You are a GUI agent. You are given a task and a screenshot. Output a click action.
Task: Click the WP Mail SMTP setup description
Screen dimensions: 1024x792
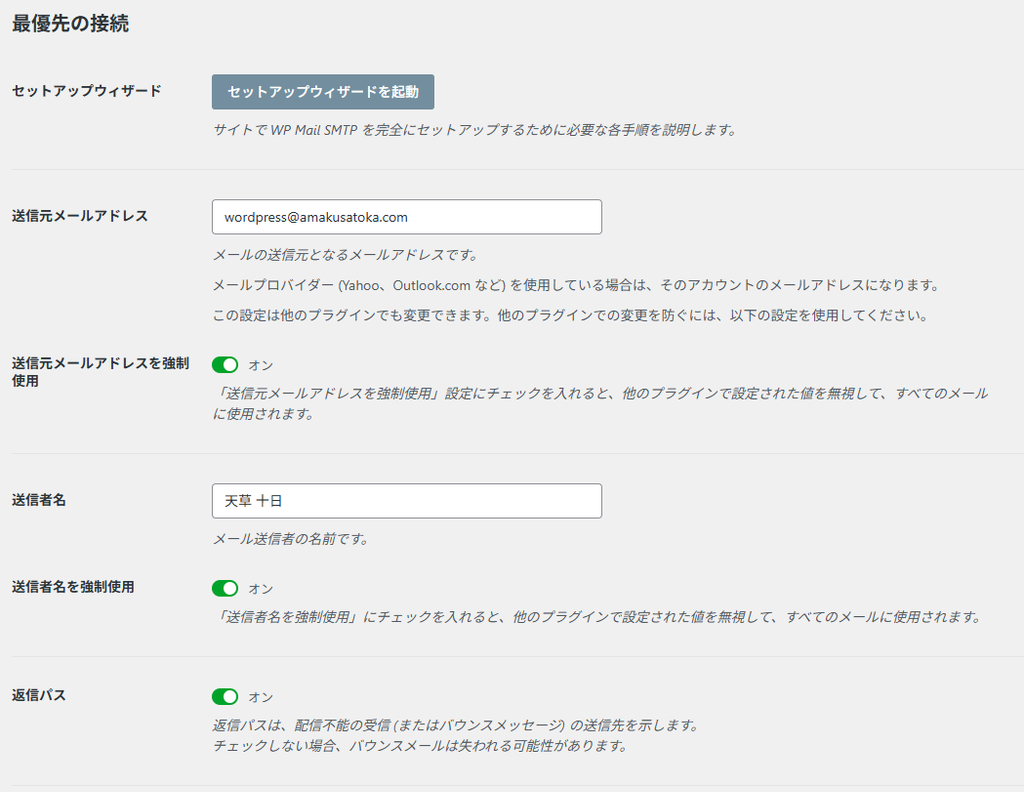click(475, 130)
